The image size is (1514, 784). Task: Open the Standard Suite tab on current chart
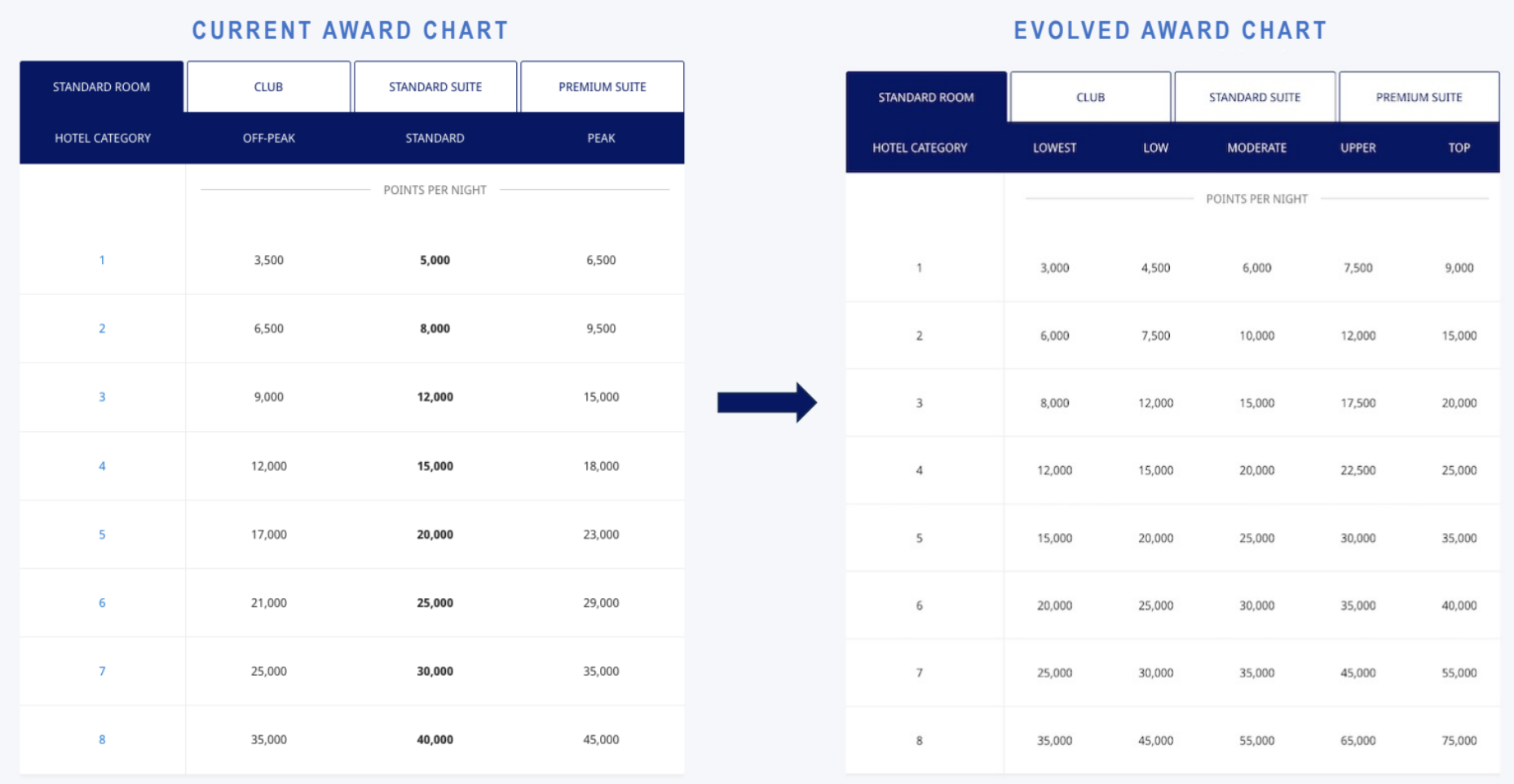click(435, 86)
